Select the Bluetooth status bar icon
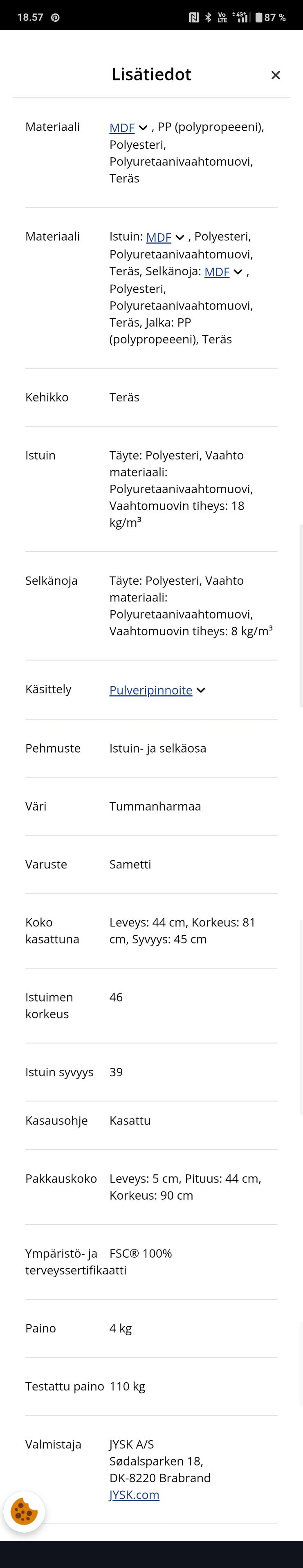 209,17
